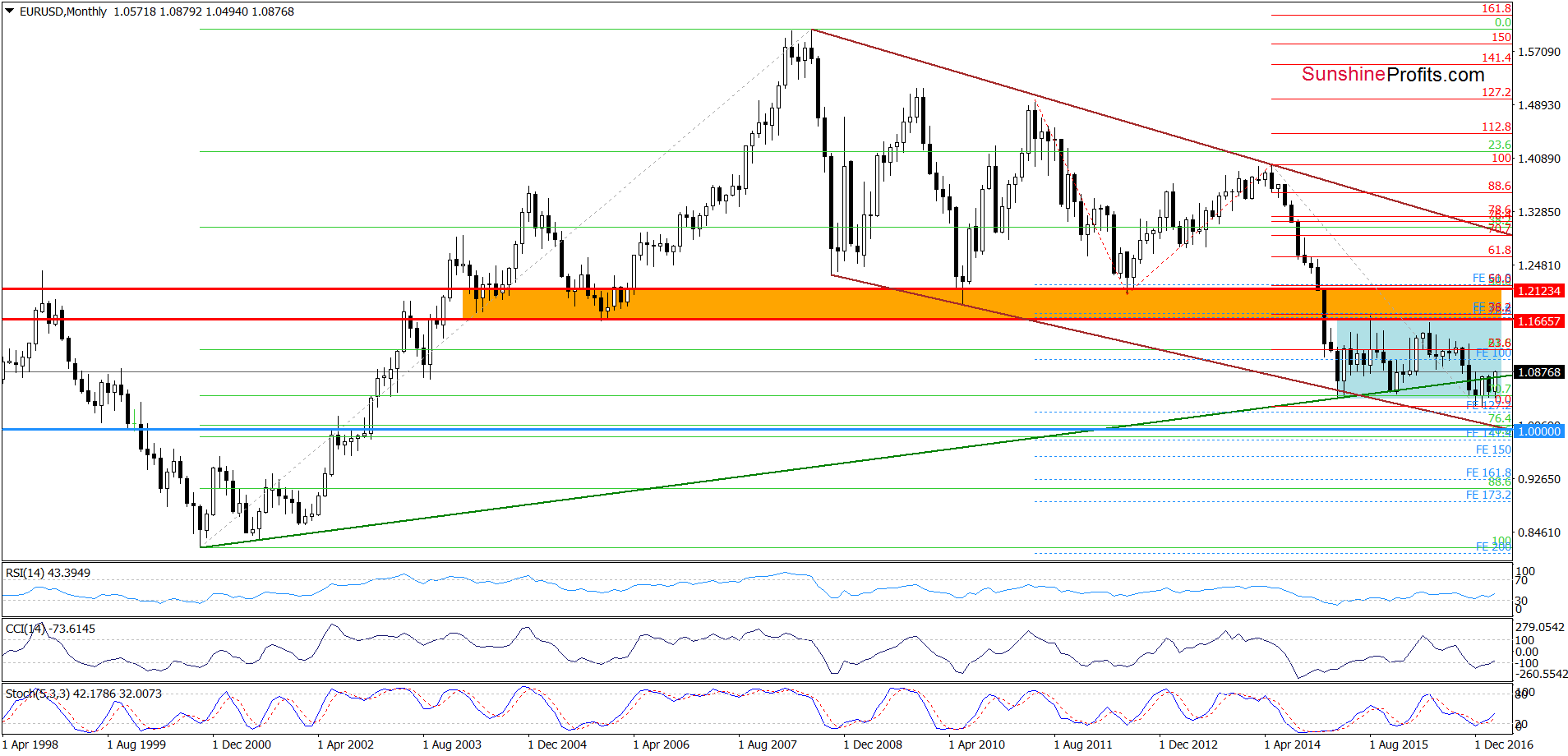The height and width of the screenshot is (756, 1568).
Task: Select the FE 173.2 expansion label
Action: click(1489, 495)
